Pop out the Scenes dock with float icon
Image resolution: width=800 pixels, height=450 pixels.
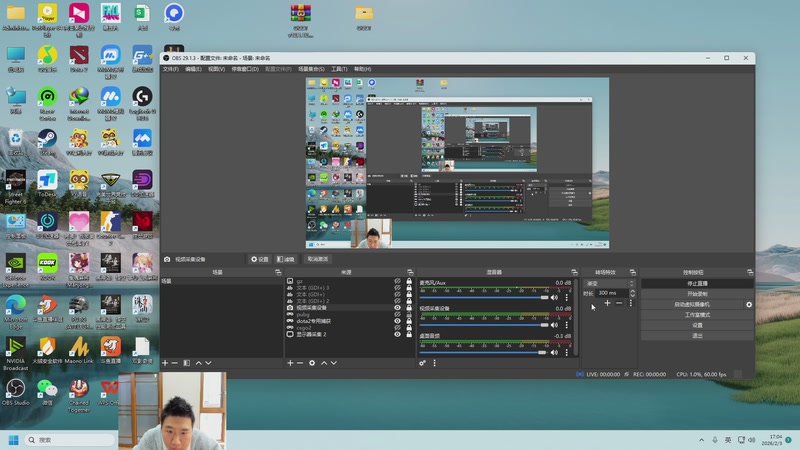278,272
